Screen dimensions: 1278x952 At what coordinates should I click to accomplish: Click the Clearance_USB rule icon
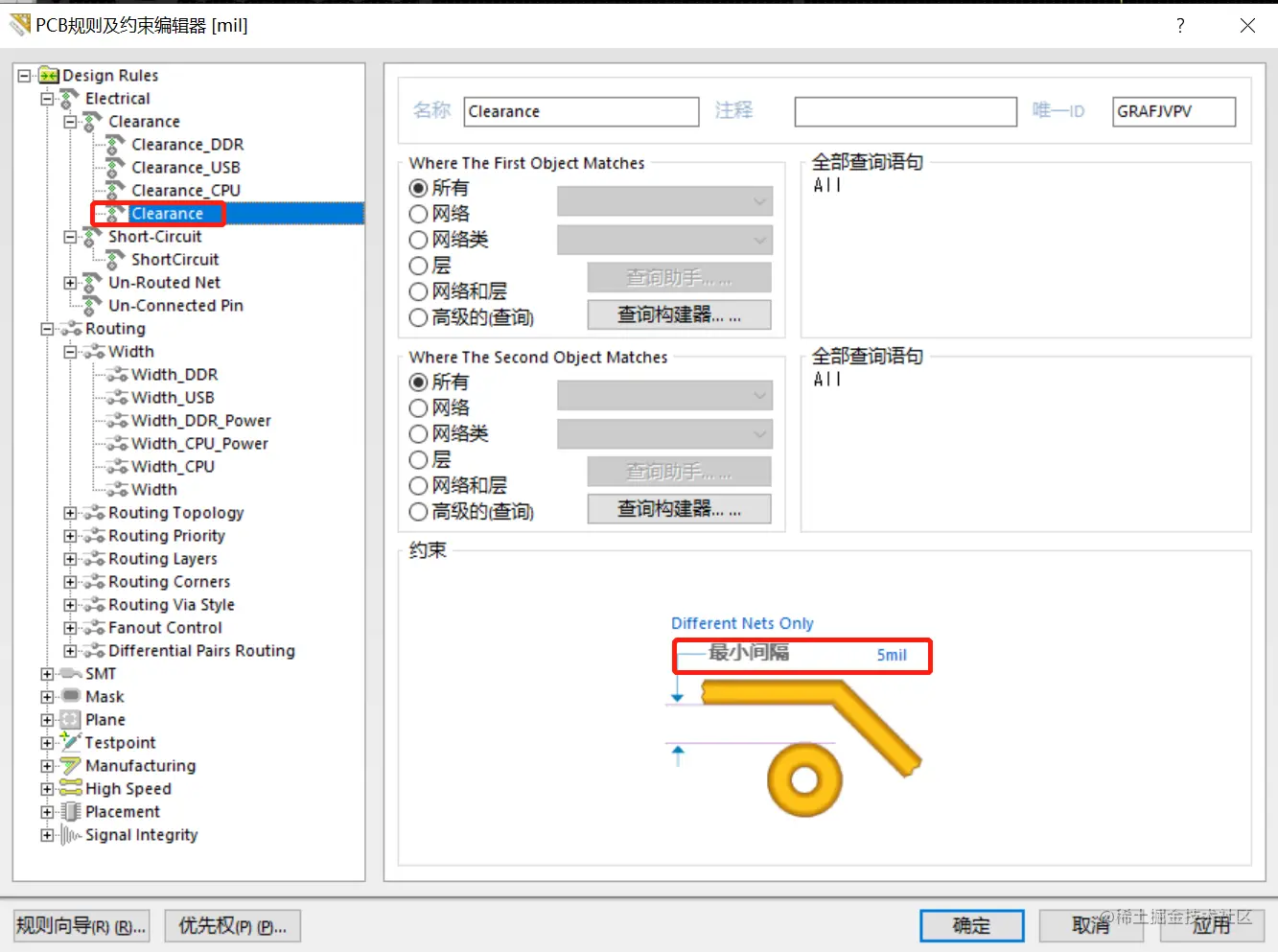(x=116, y=167)
